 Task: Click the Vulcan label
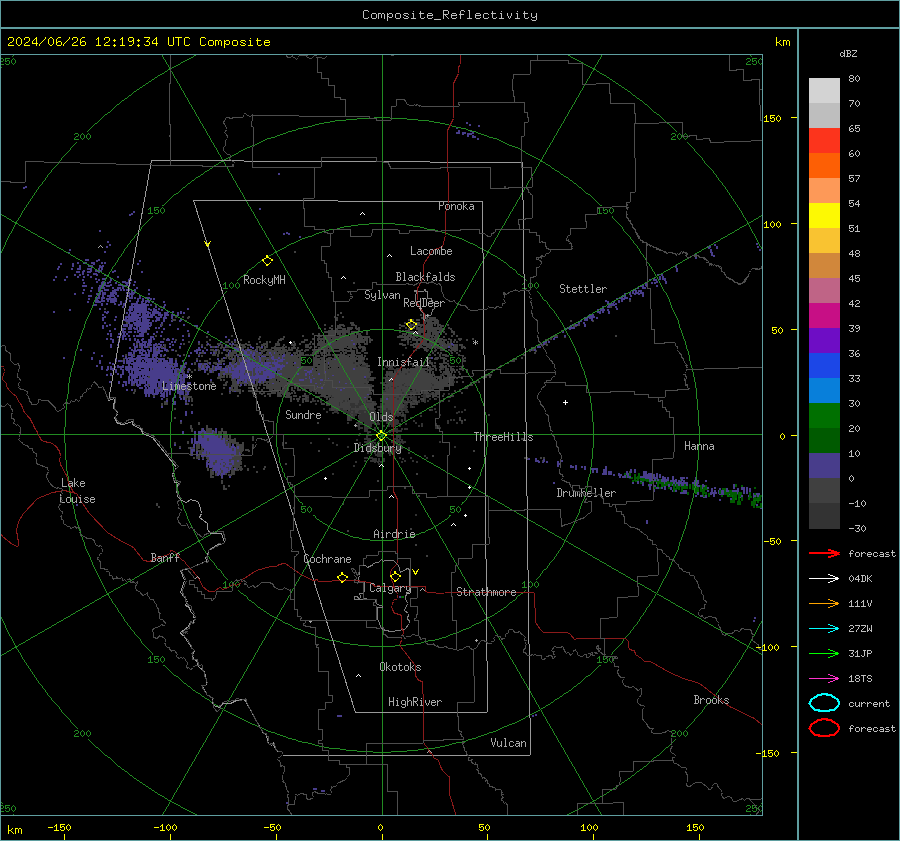coord(509,743)
